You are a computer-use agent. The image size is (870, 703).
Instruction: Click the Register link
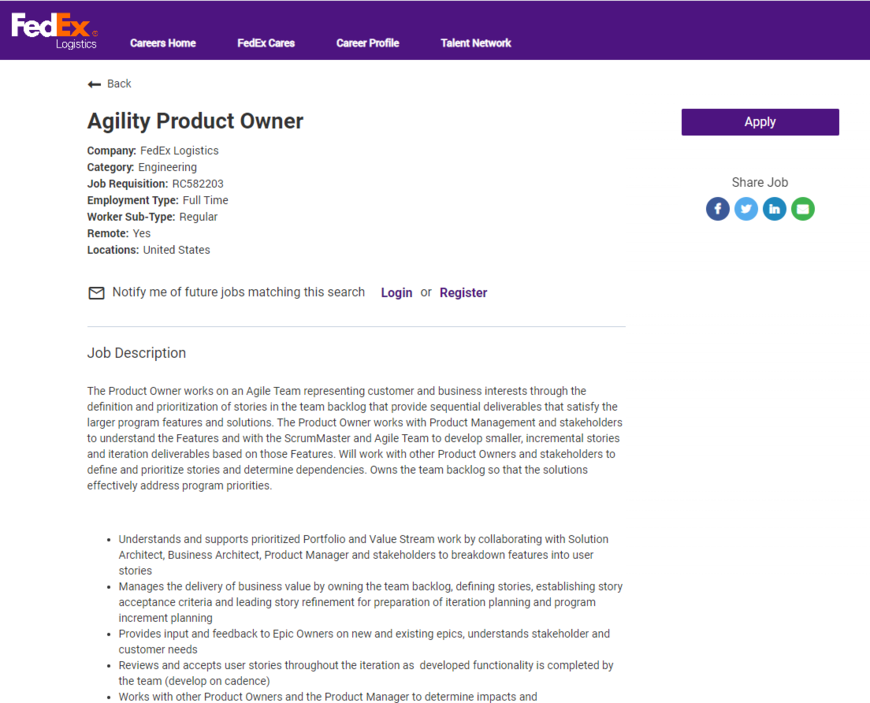pyautogui.click(x=463, y=292)
